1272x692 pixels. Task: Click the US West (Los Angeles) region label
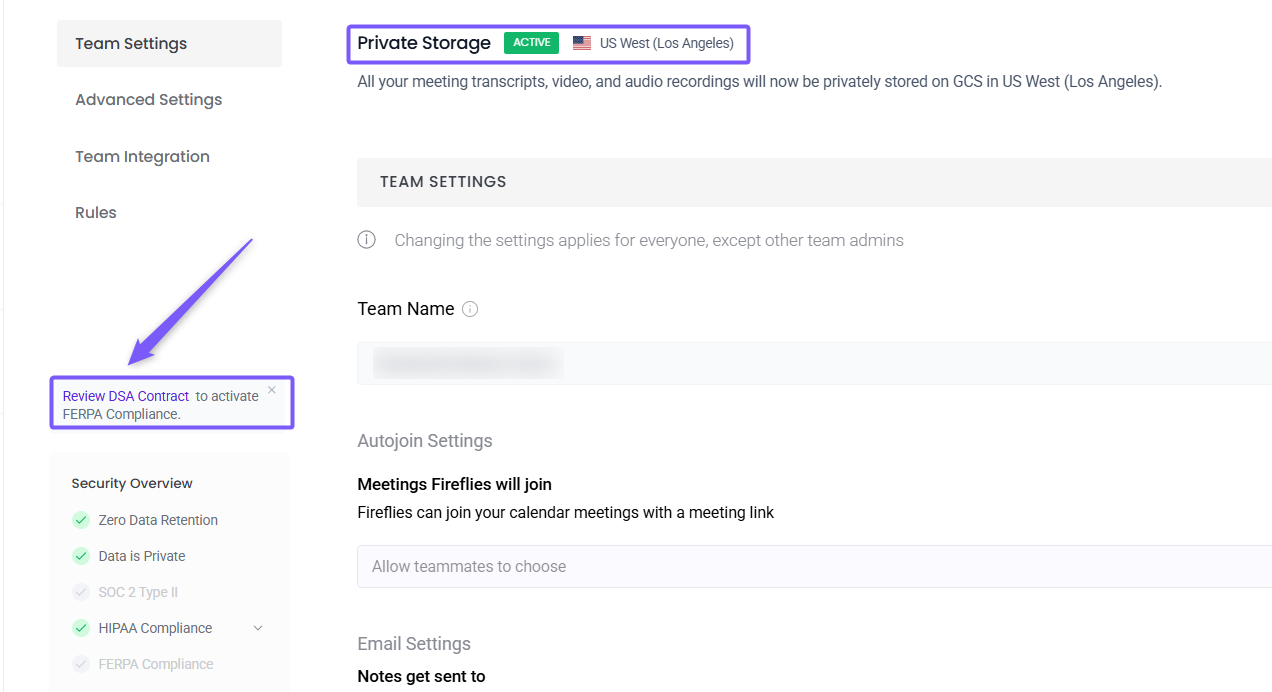tap(666, 43)
